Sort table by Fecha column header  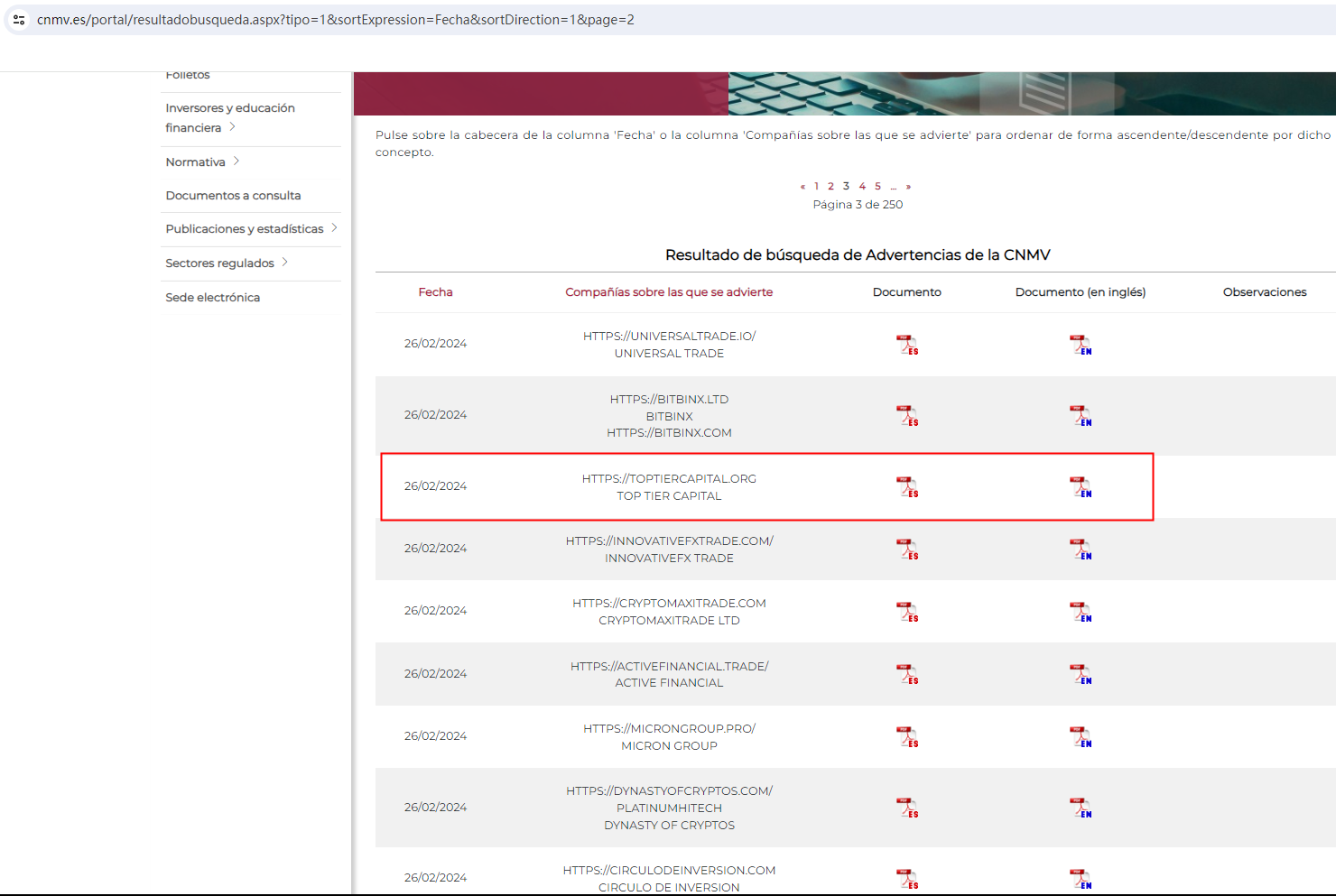coord(435,291)
